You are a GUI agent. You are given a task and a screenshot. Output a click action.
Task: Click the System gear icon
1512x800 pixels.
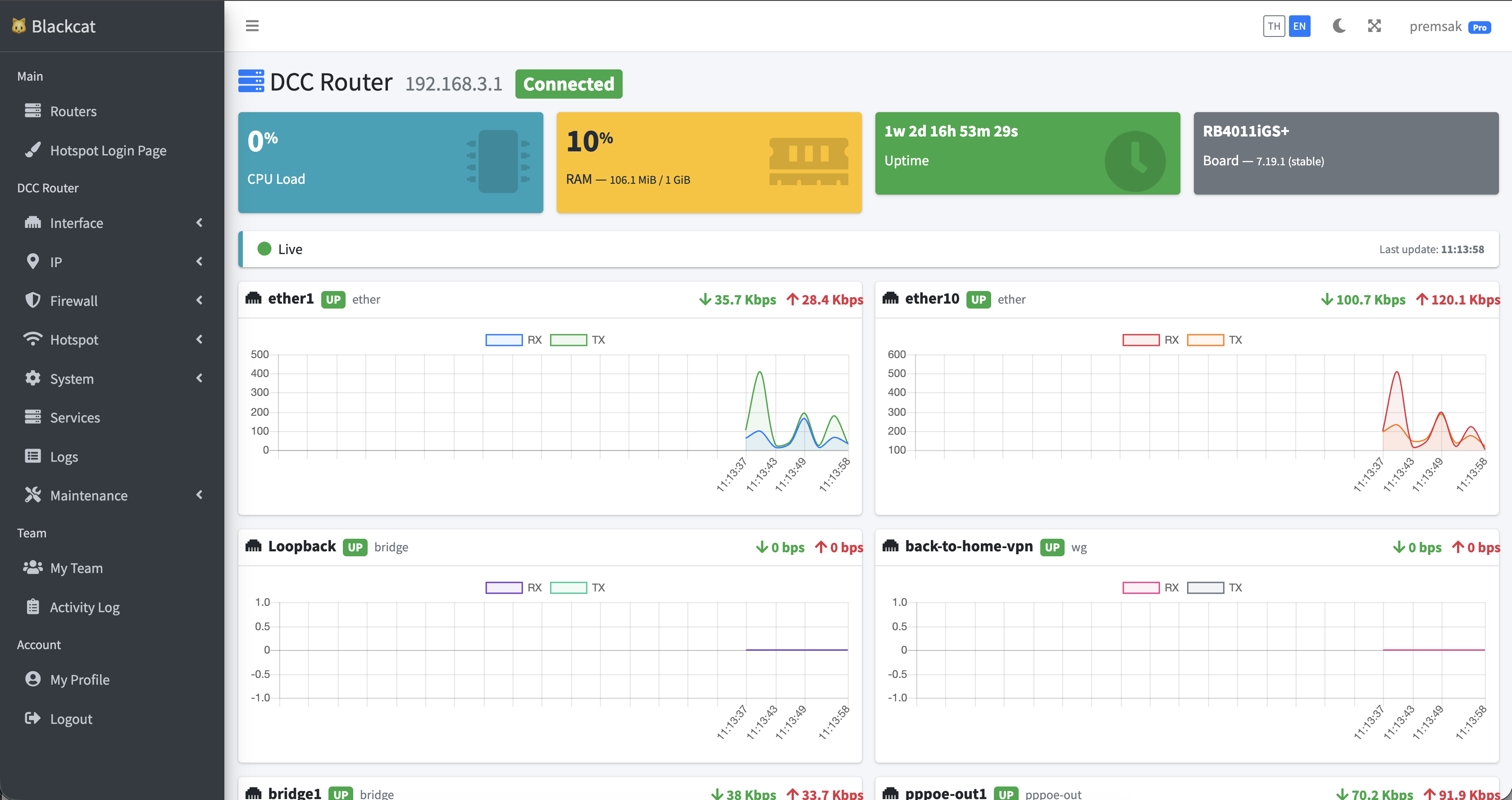tap(33, 378)
